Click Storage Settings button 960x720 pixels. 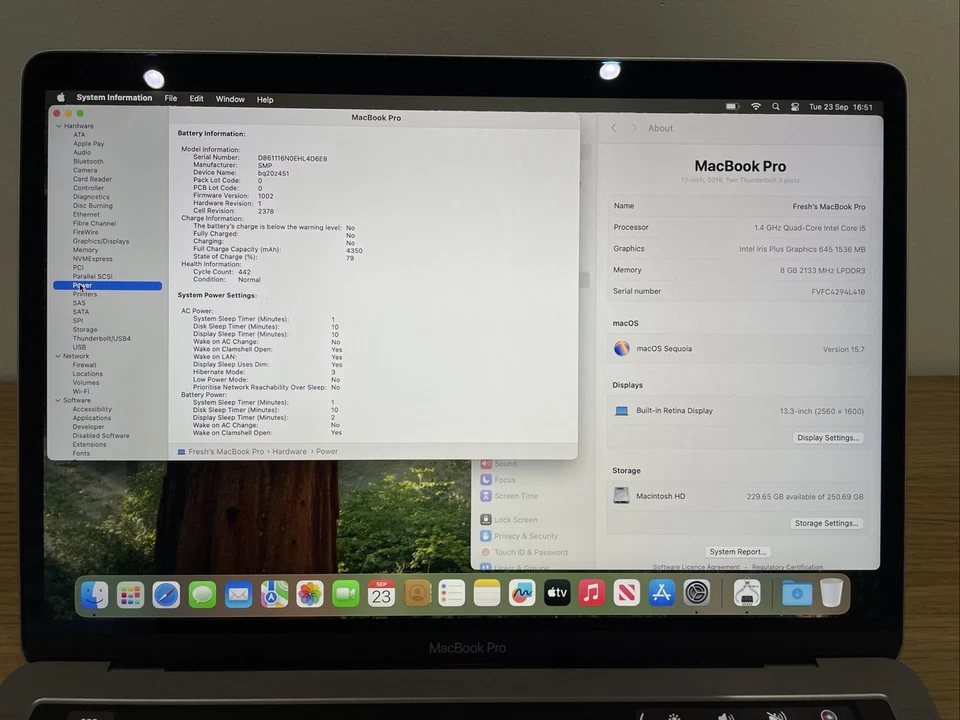[x=827, y=523]
